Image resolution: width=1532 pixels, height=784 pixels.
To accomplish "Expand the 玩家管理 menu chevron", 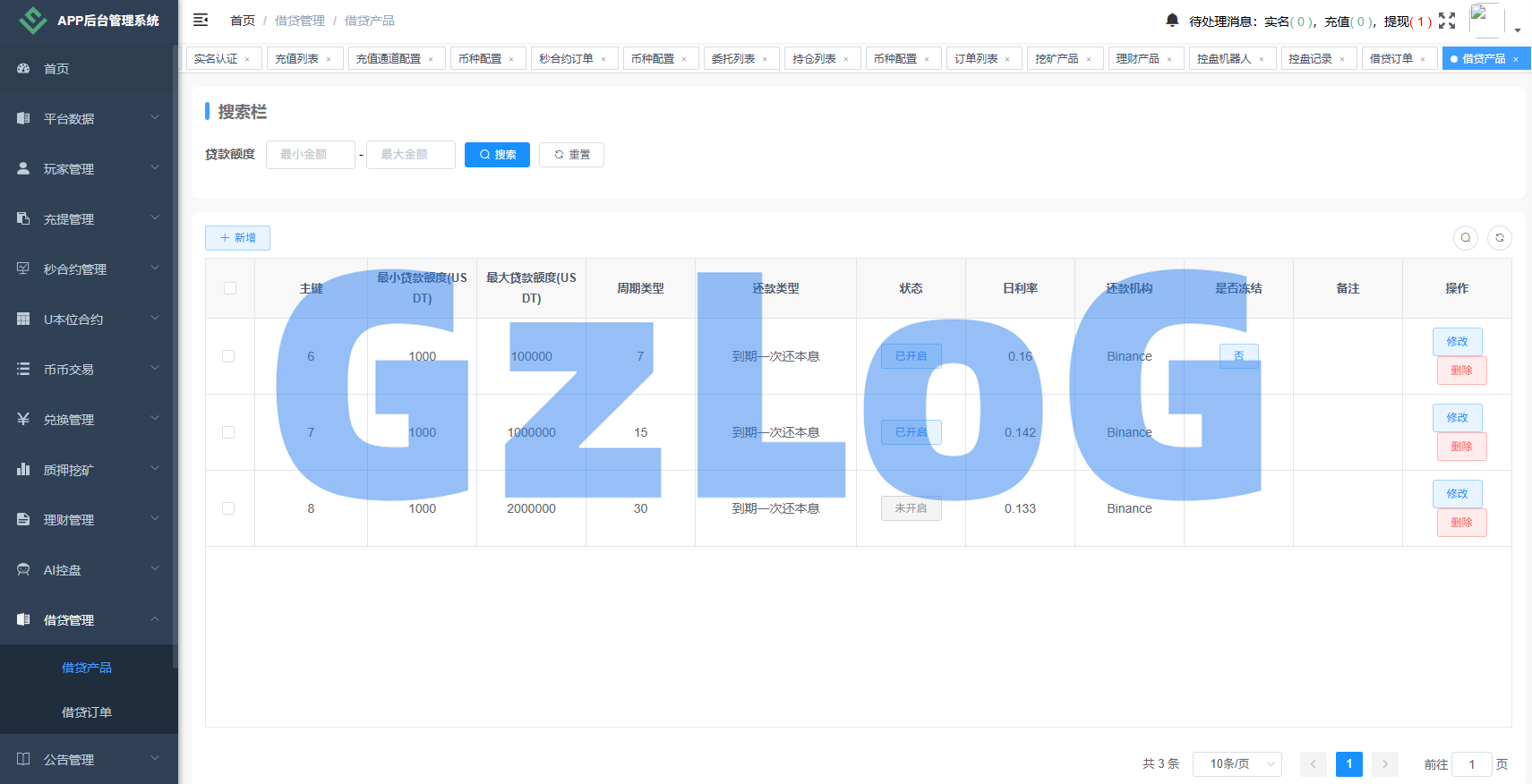I will tap(155, 167).
